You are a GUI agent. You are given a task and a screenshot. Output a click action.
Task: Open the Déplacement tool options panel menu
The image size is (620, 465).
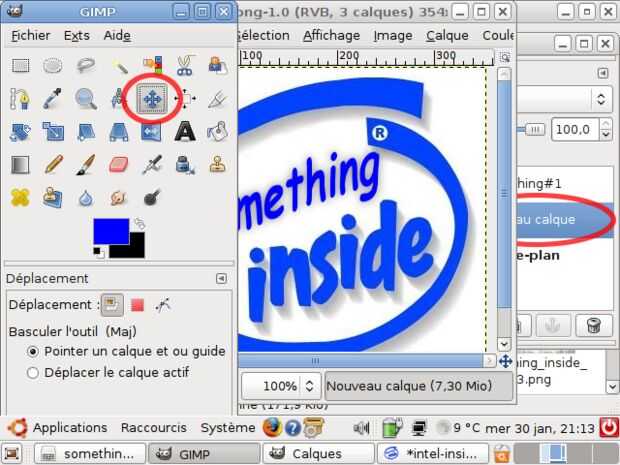(221, 278)
